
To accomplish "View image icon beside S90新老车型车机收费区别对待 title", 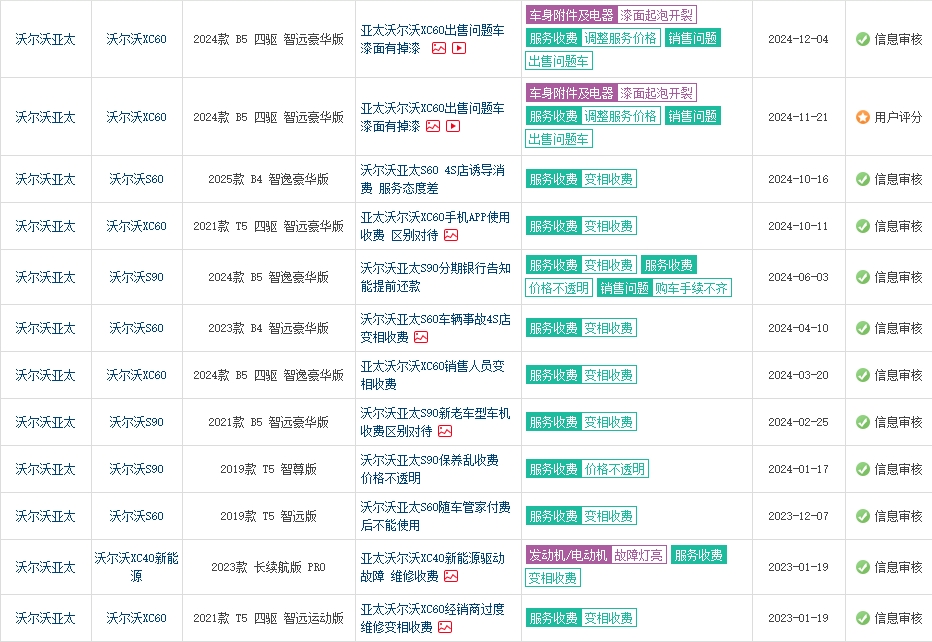I will click(x=445, y=431).
